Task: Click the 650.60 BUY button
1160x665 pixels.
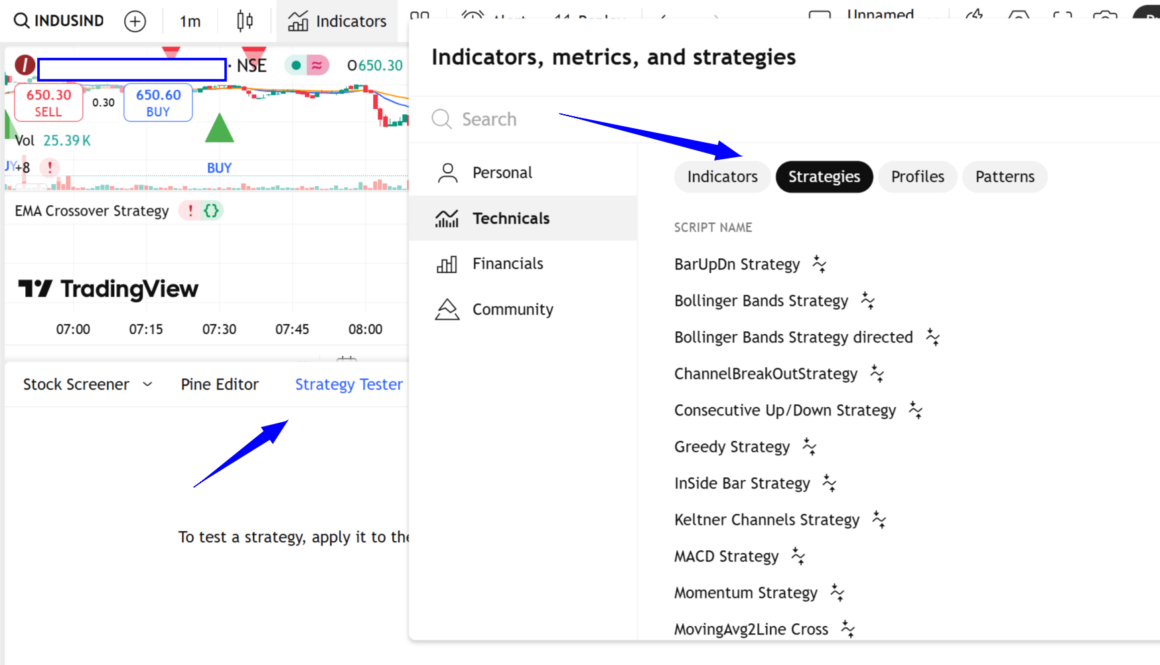Action: (159, 102)
